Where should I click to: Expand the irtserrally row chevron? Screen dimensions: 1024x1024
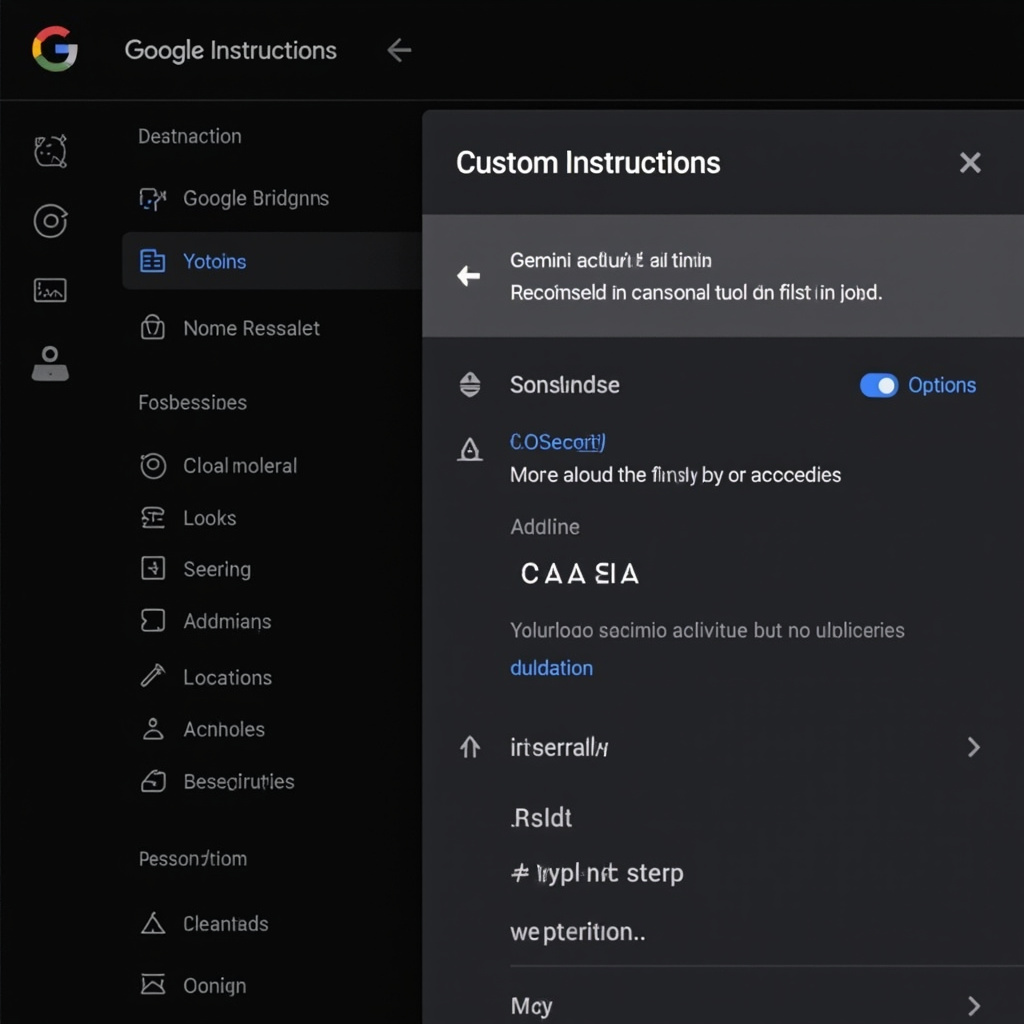coord(974,746)
